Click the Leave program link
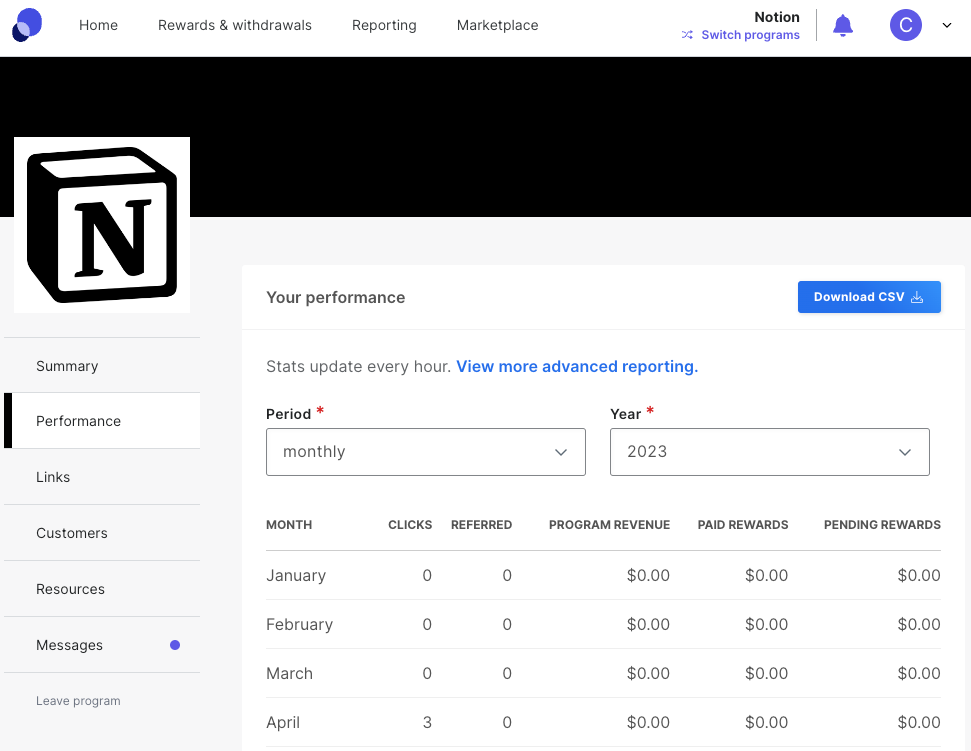This screenshot has width=971, height=751. [x=78, y=701]
